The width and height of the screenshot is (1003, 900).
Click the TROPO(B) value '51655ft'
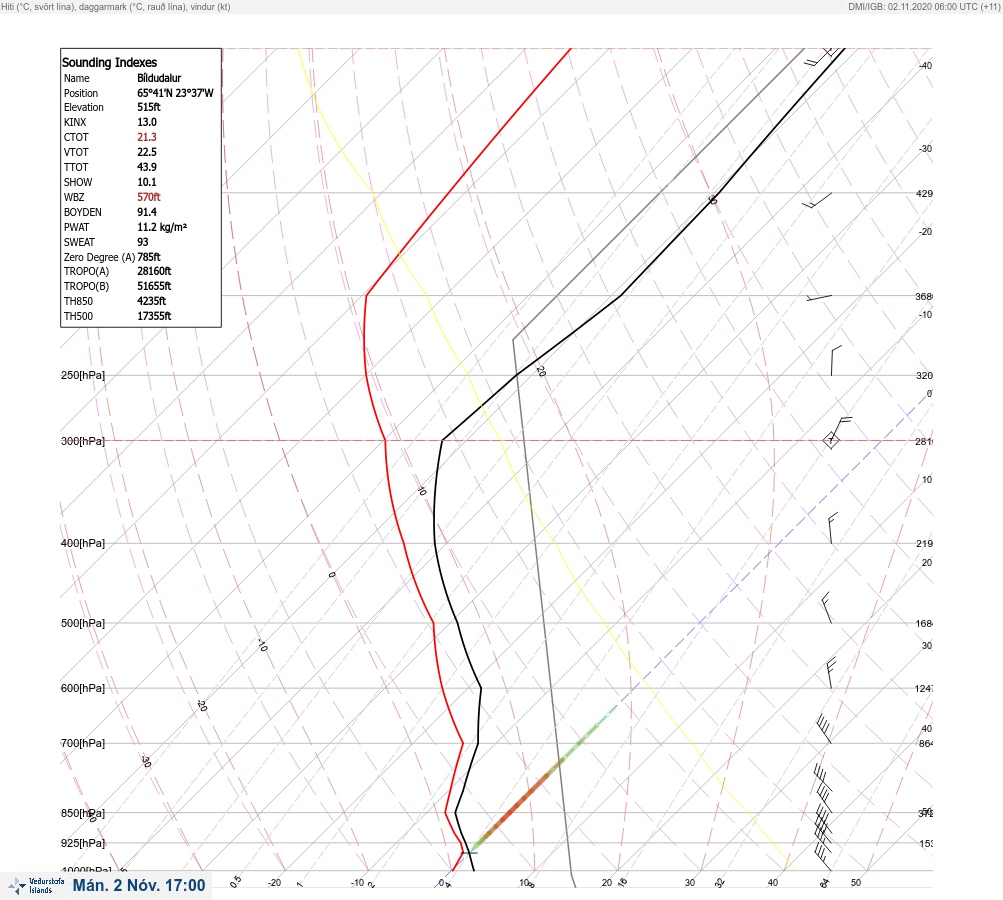pyautogui.click(x=154, y=286)
